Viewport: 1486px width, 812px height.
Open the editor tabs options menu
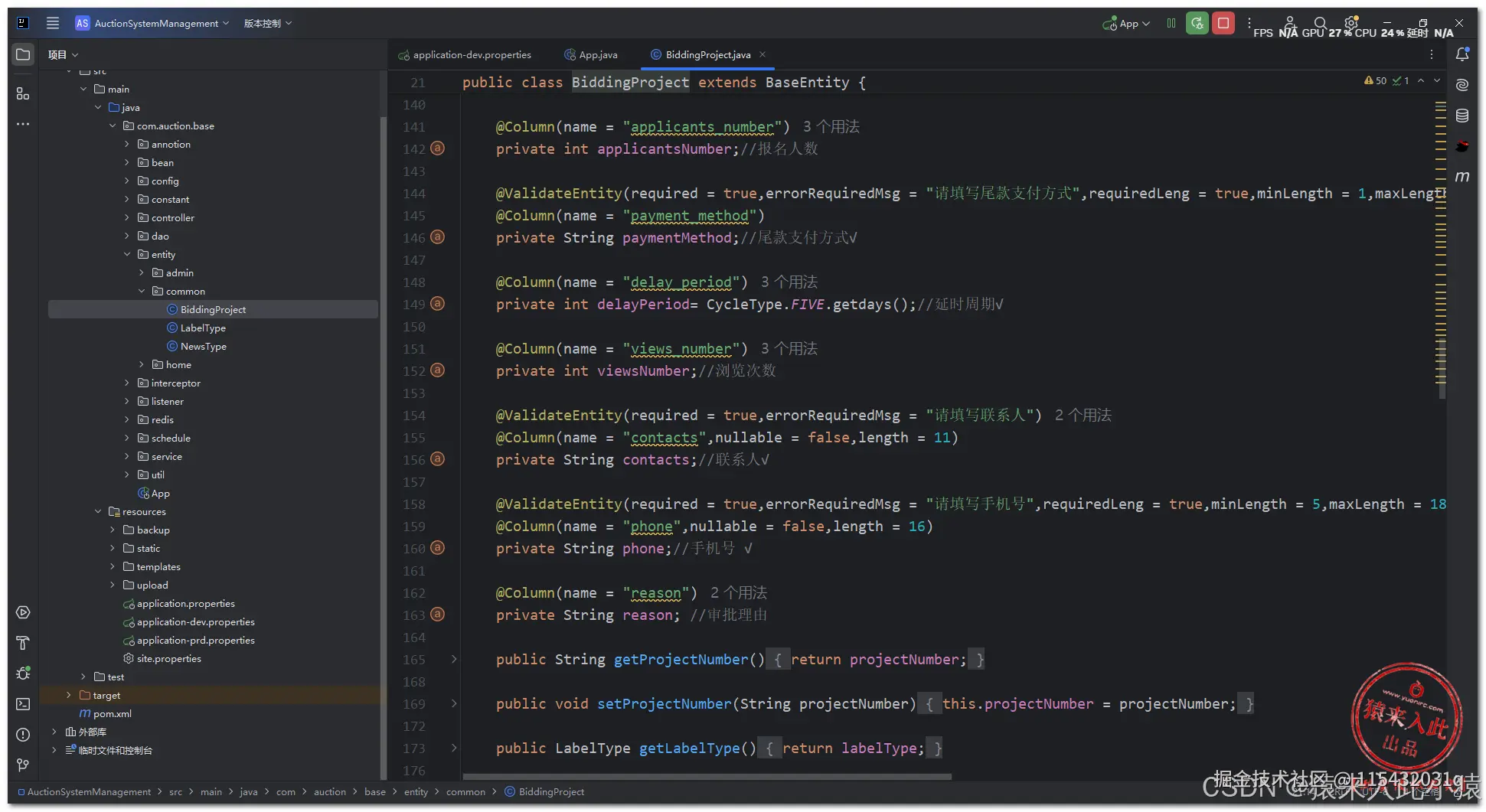coord(1432,54)
